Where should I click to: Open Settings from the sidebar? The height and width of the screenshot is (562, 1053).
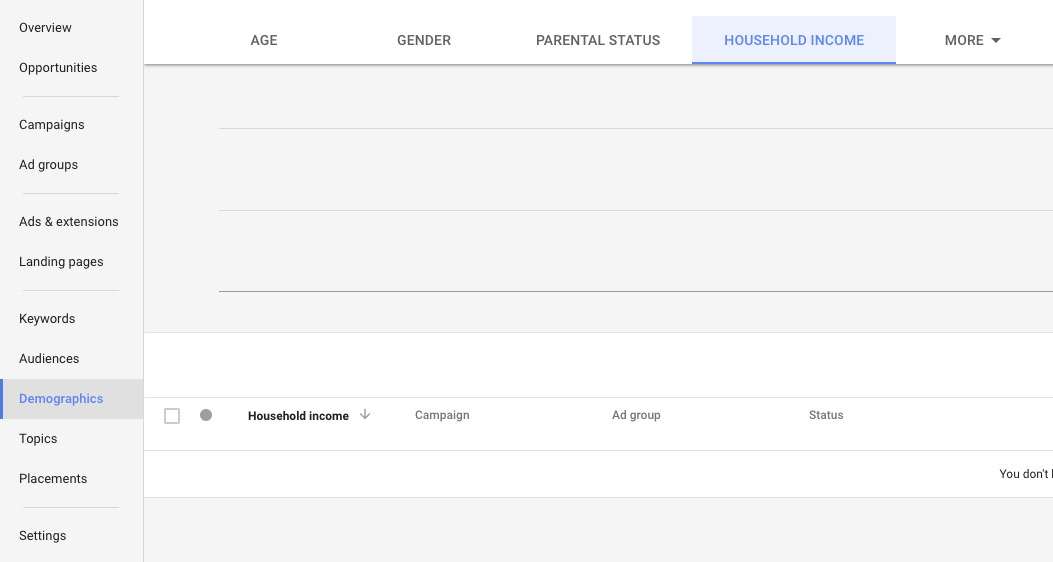(43, 536)
